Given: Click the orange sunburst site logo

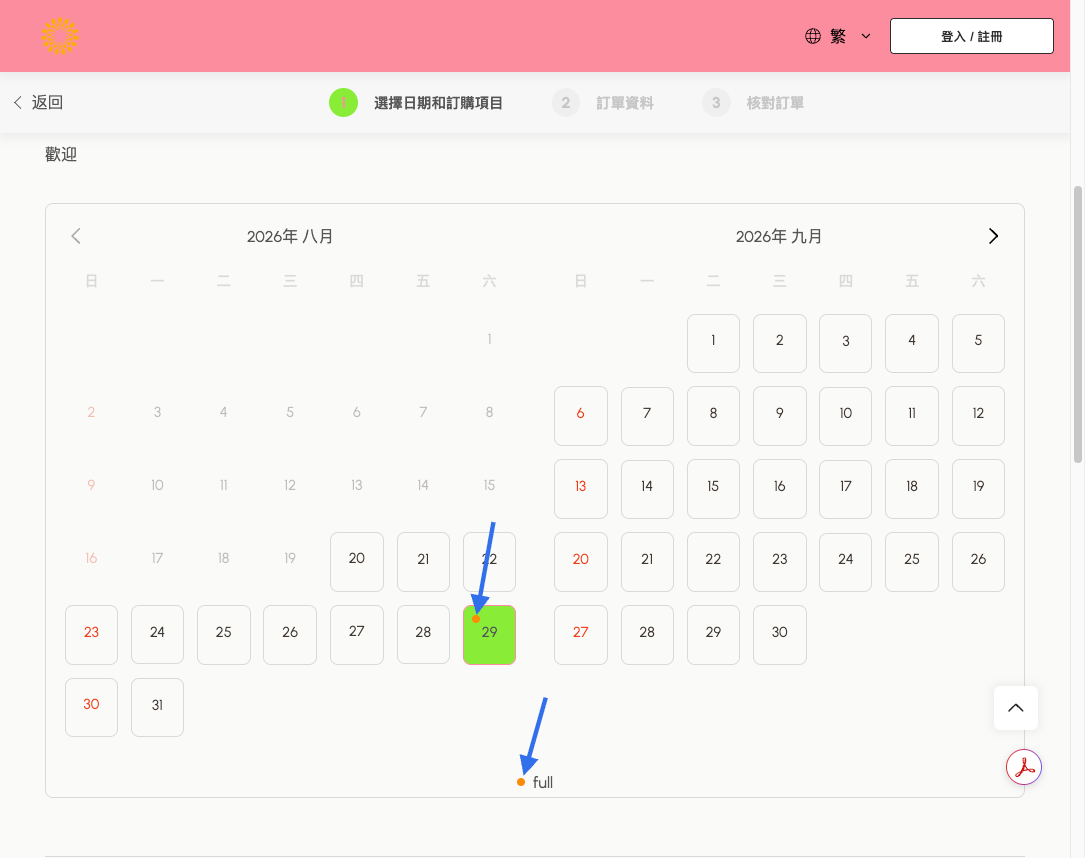Looking at the screenshot, I should [x=60, y=36].
